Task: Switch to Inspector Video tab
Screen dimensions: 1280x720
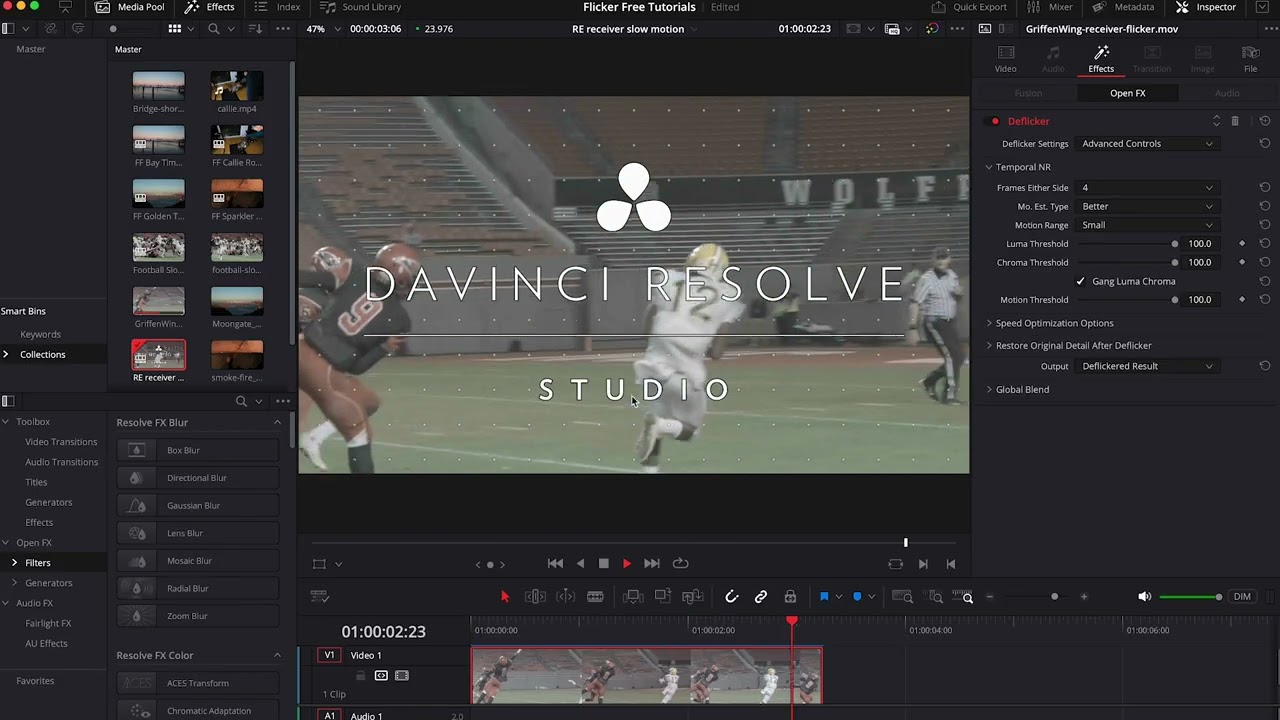Action: [x=1006, y=59]
